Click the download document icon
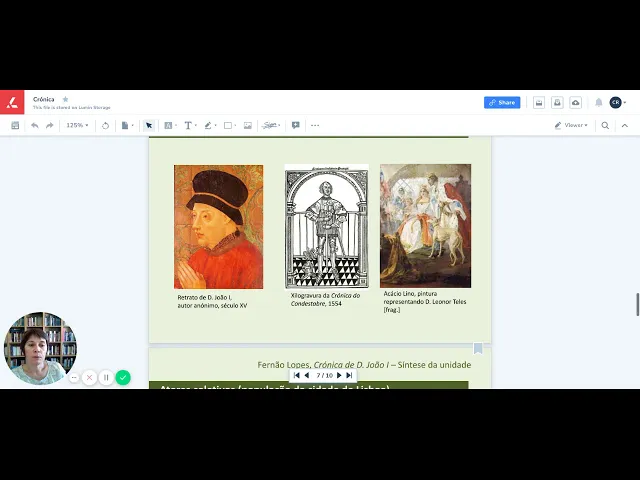Screen dimensions: 640x480 [x=557, y=102]
